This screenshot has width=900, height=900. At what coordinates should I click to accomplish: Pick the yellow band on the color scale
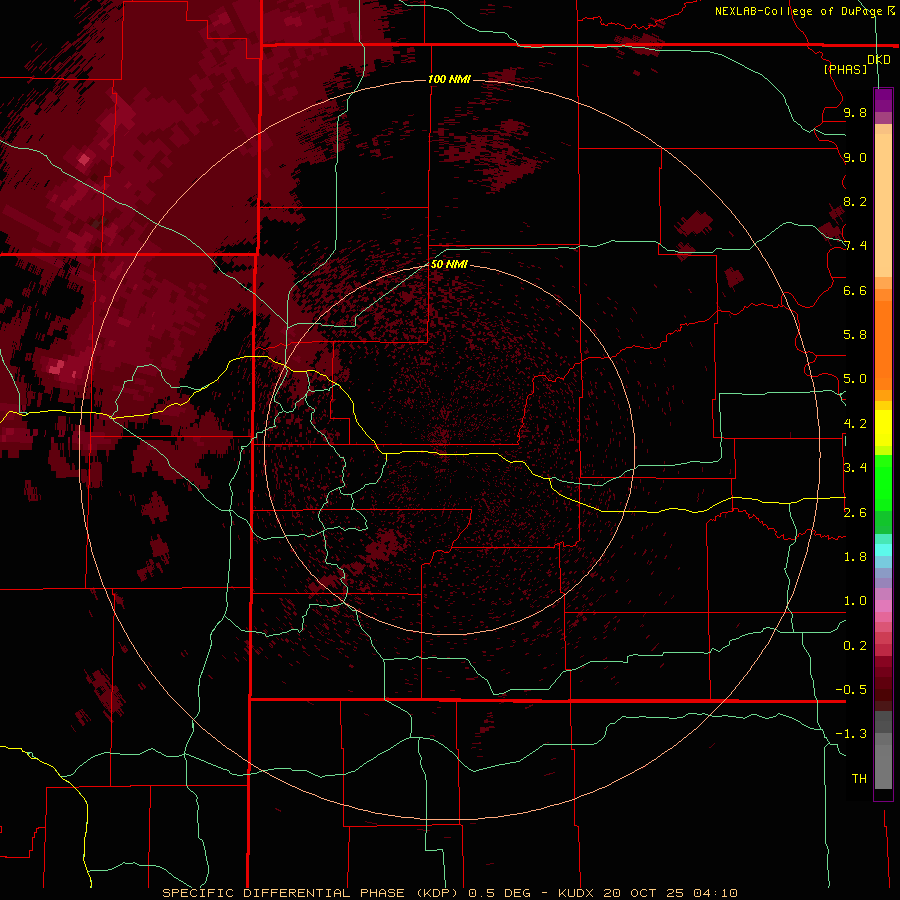coord(883,428)
